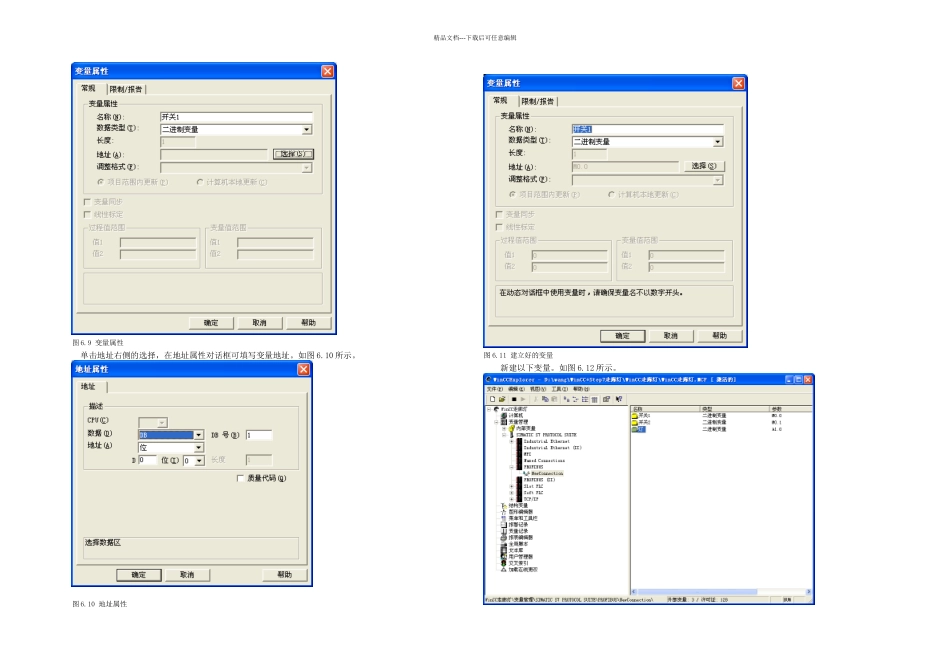Click 确定 in the Figure 6.11 变量属性 dialog

pos(622,336)
